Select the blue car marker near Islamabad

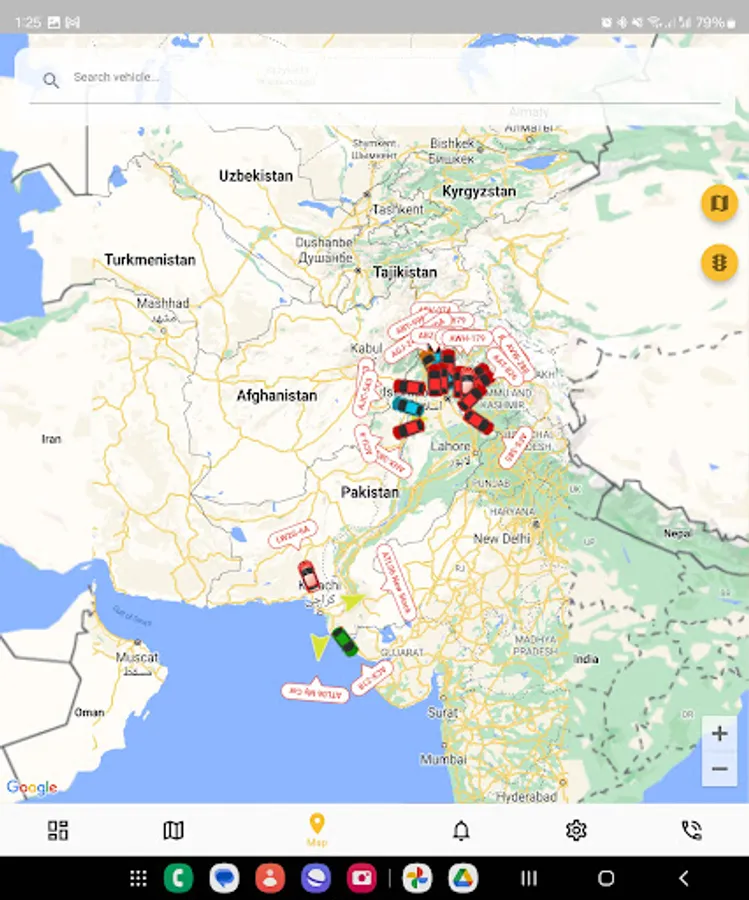tap(408, 406)
